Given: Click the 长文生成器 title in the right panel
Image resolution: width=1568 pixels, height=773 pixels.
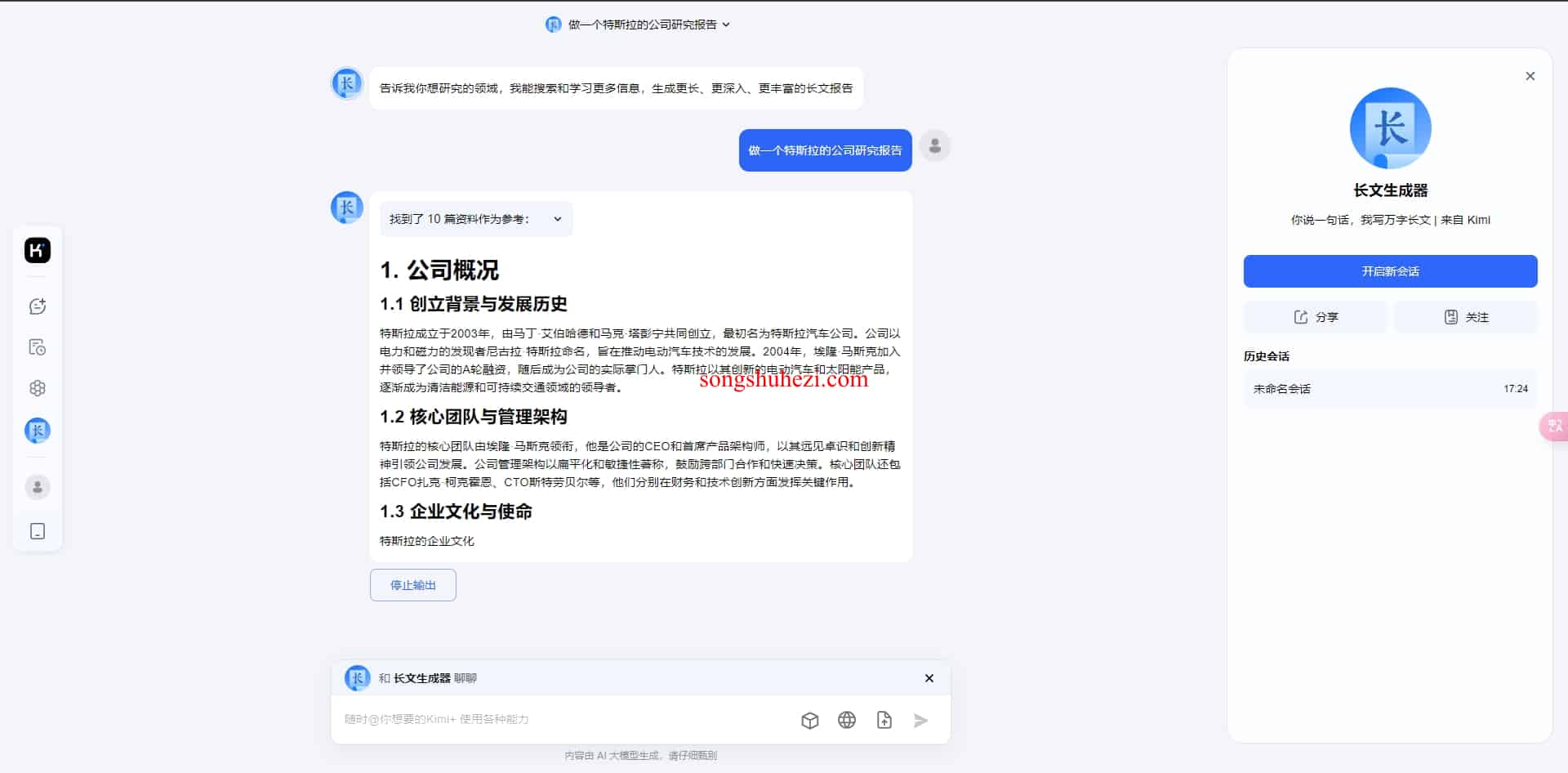Looking at the screenshot, I should tap(1390, 190).
